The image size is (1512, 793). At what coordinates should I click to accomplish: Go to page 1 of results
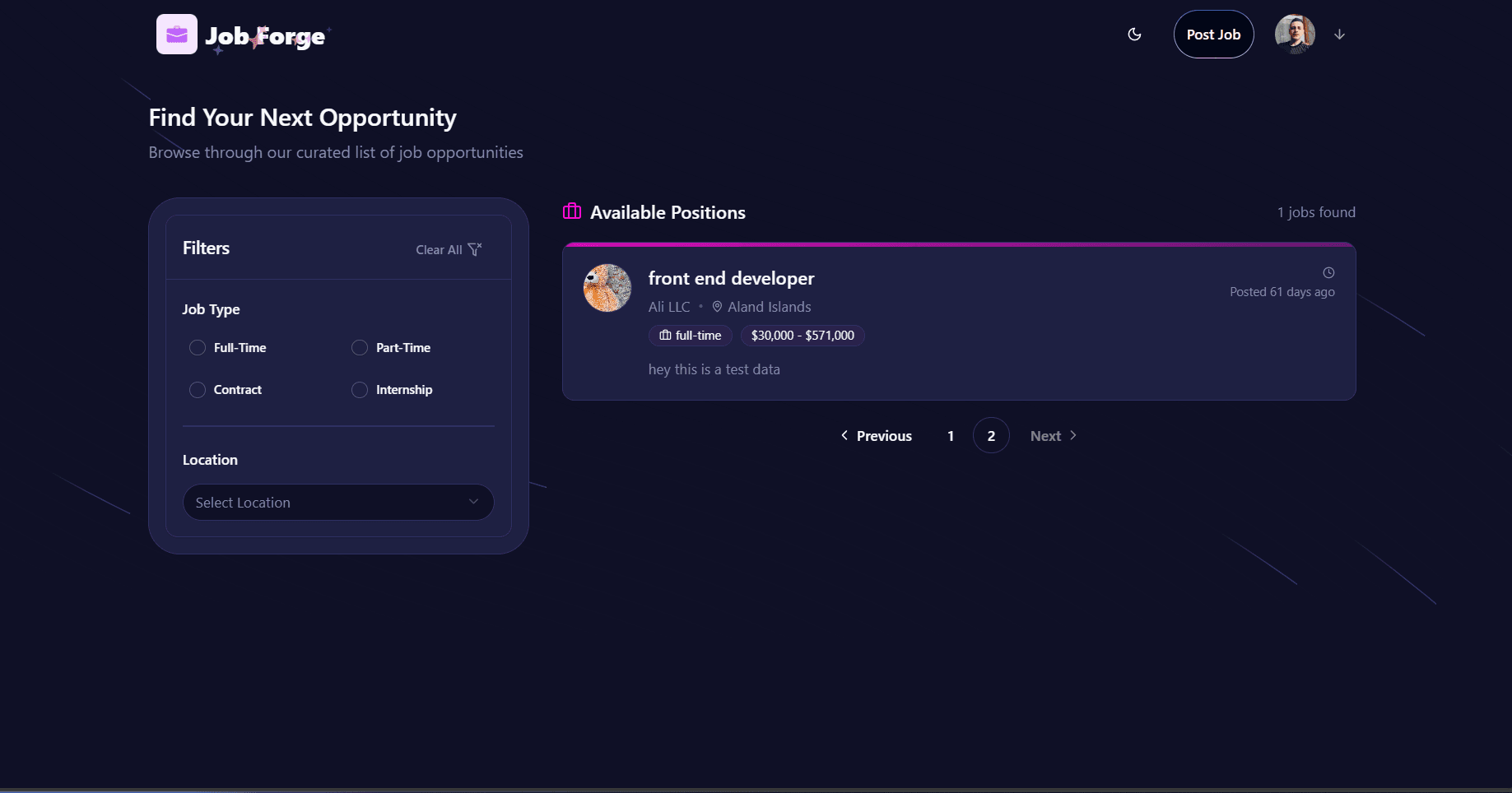tap(951, 436)
